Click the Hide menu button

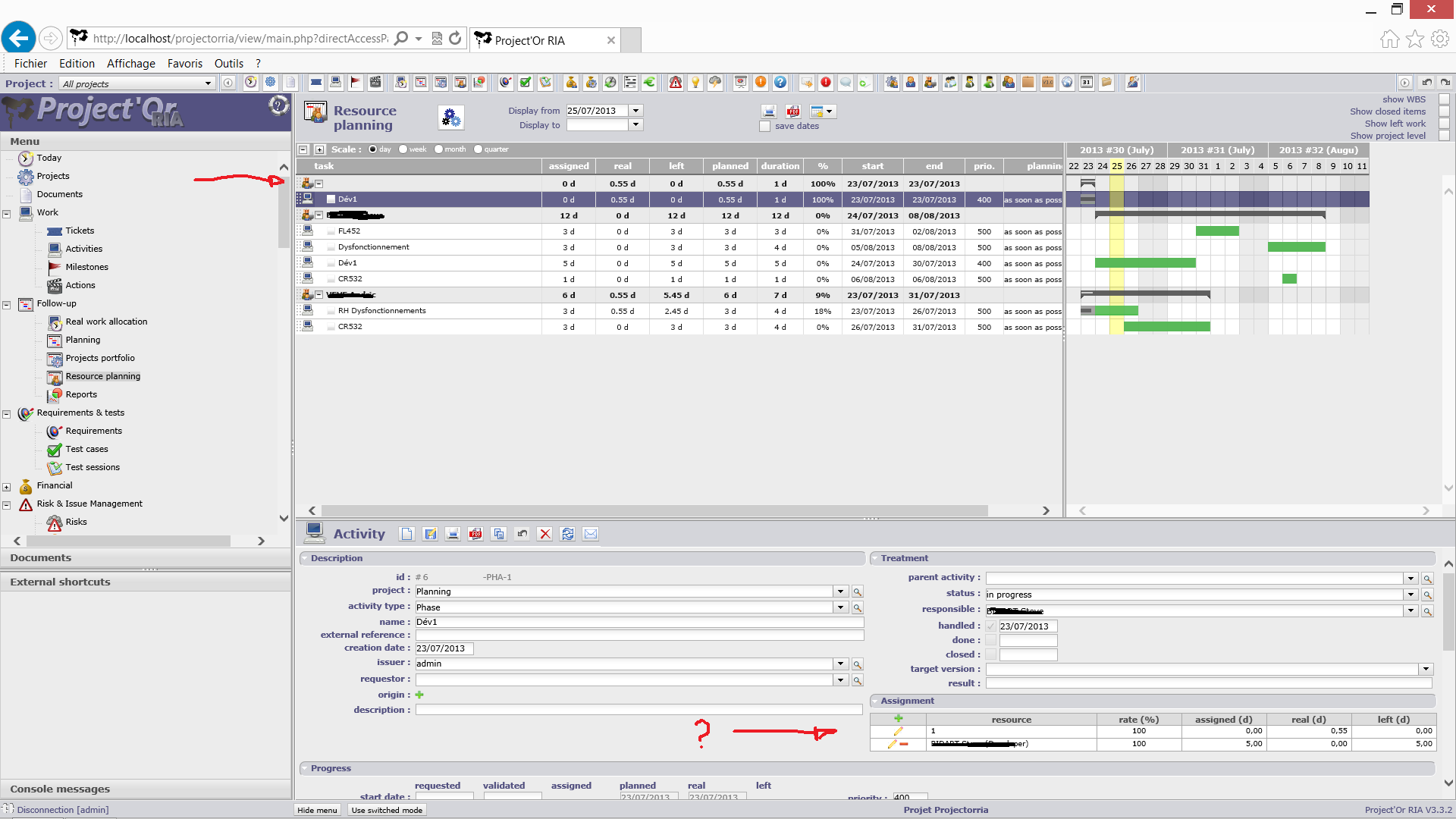tap(317, 810)
